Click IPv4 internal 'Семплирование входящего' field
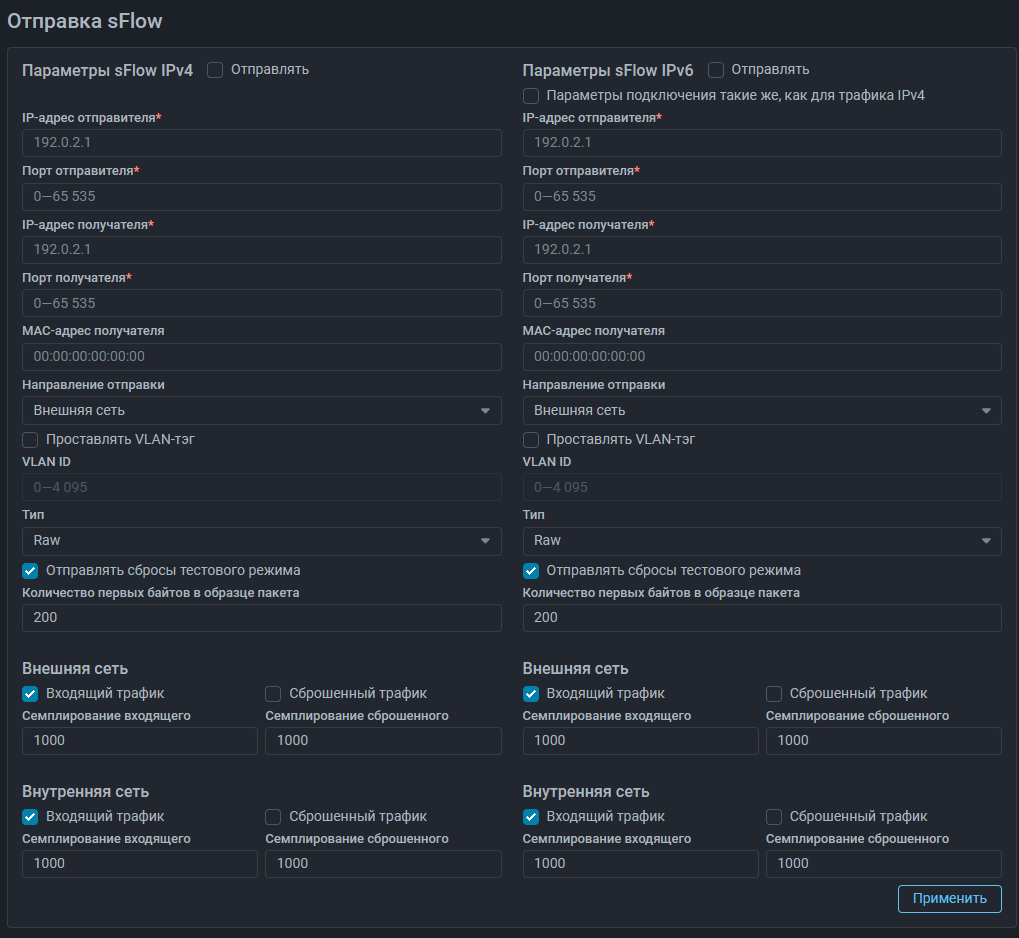1019x938 pixels. pyautogui.click(x=139, y=864)
